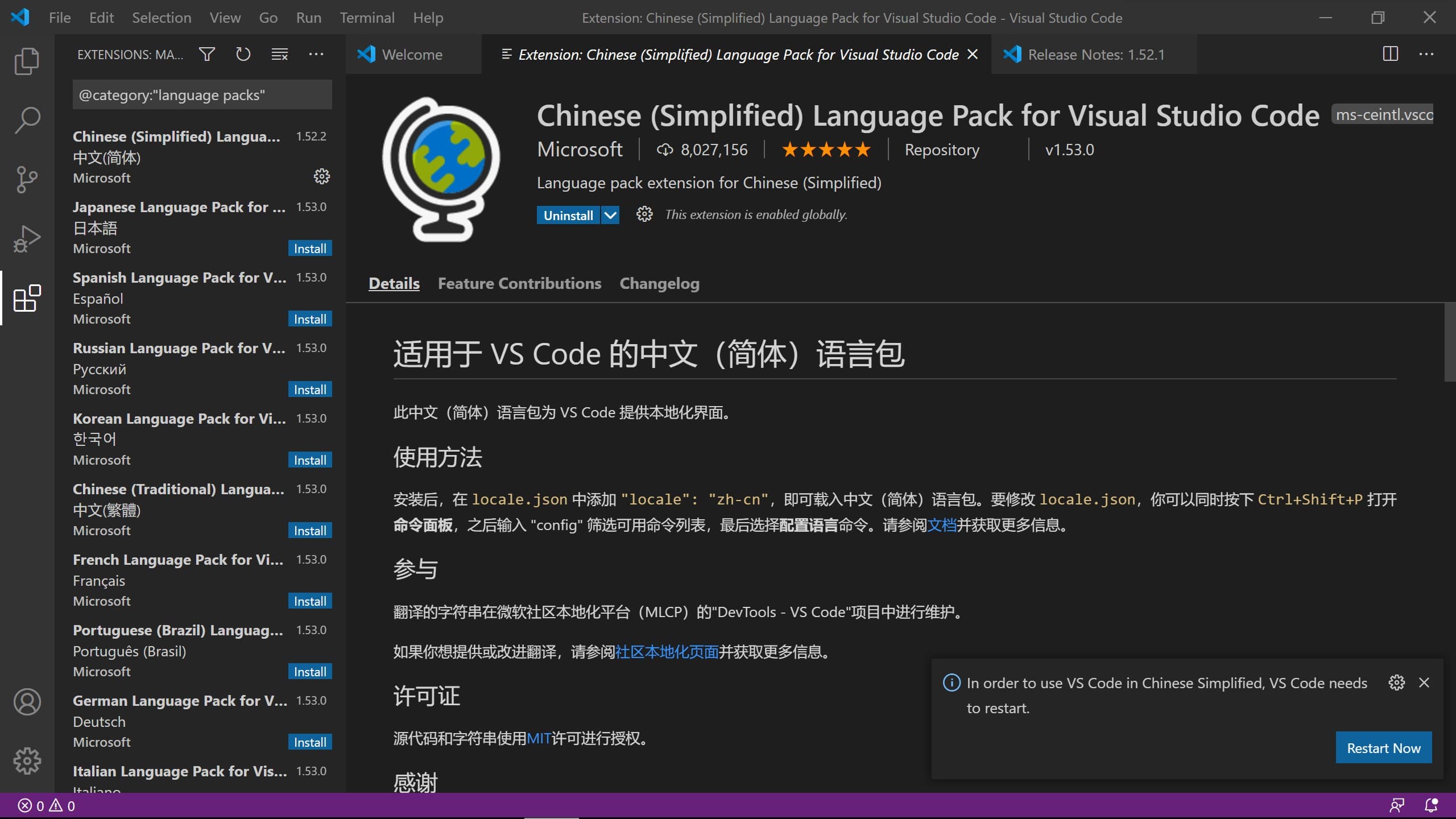
Task: Open the Explorer view in activity bar
Action: (27, 61)
